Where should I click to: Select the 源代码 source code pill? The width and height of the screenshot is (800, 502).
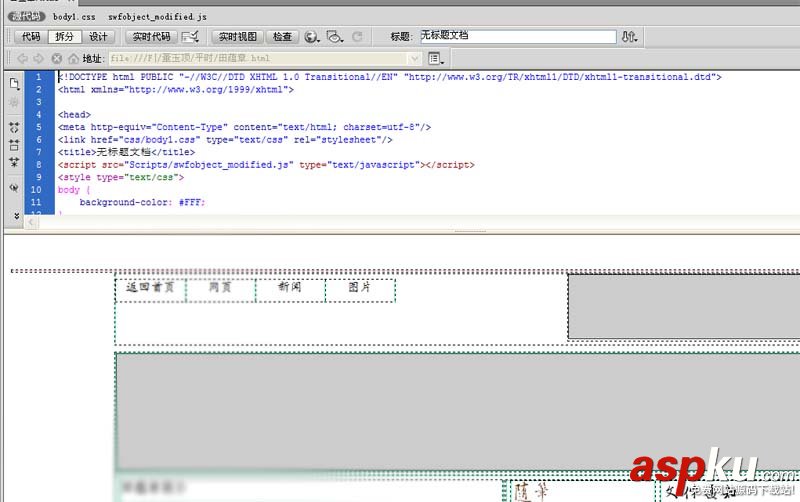(x=27, y=17)
